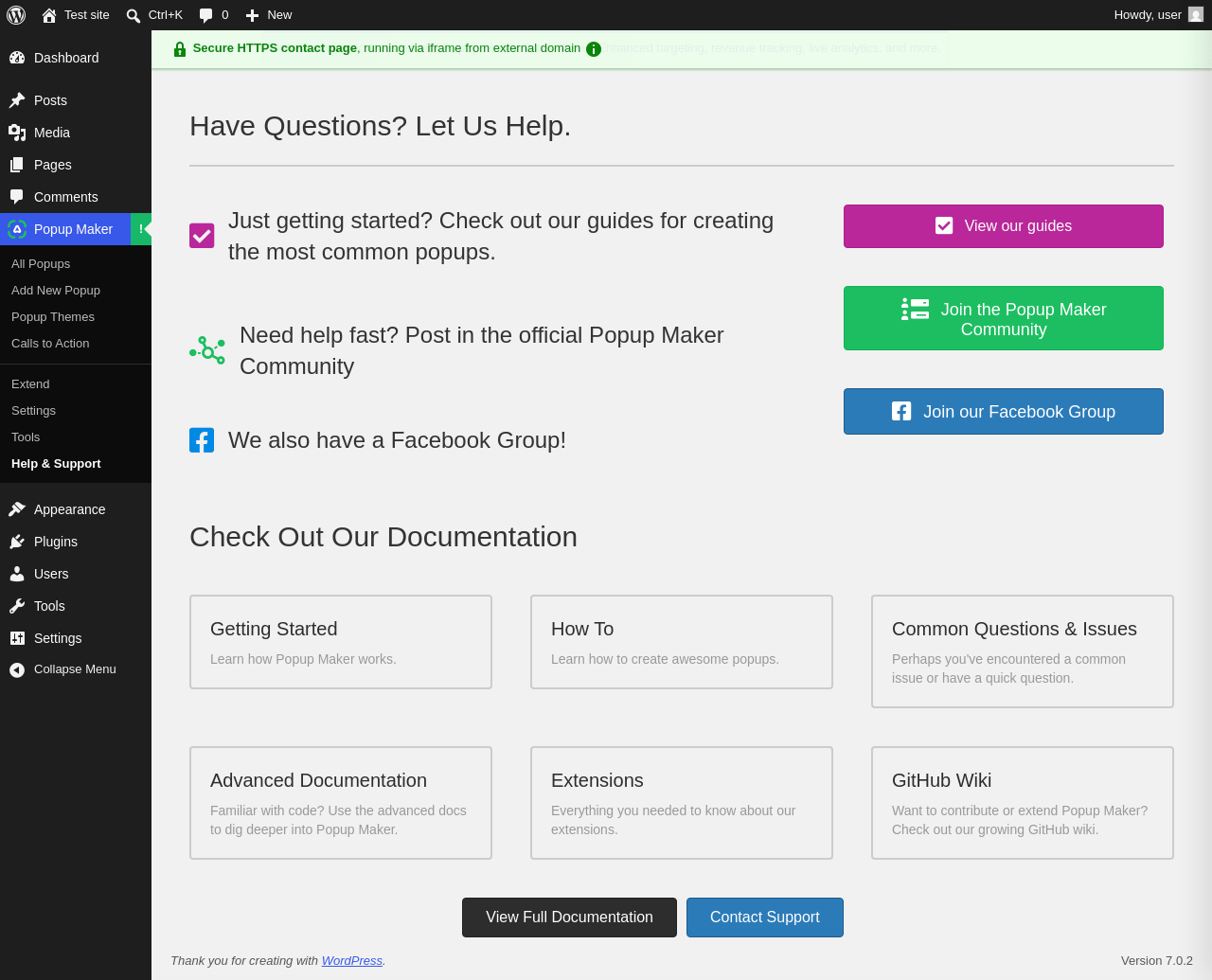Click the user avatar icon
Screen dimensions: 1212x980
1196,15
